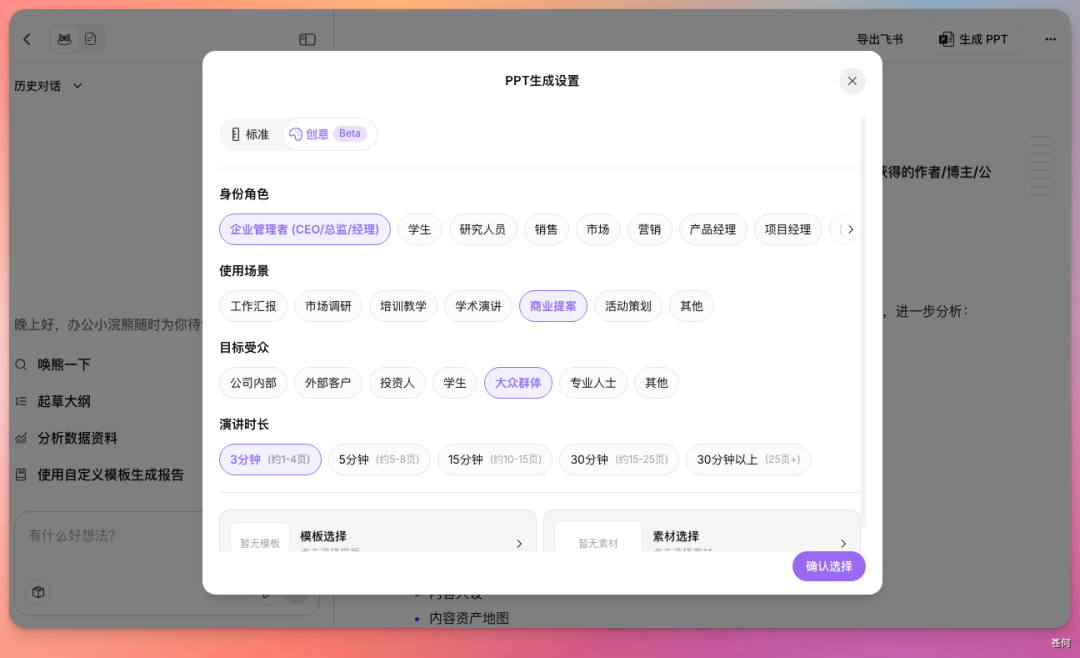Select 工作汇报 usage scenario

[x=253, y=306]
